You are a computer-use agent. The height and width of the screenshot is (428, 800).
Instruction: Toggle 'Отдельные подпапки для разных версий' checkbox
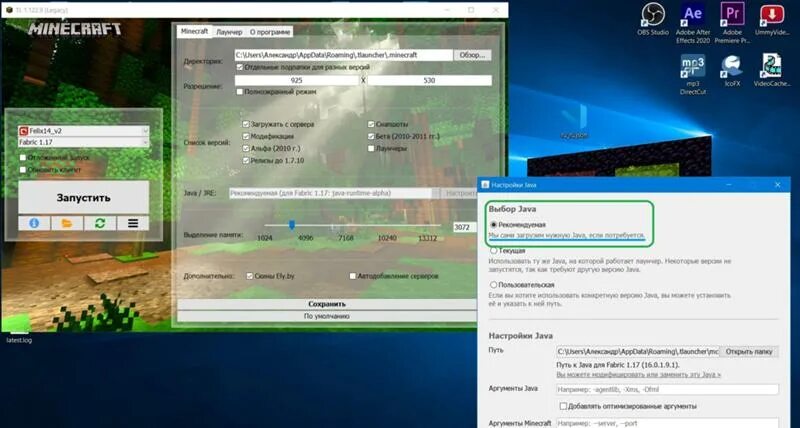tap(239, 67)
